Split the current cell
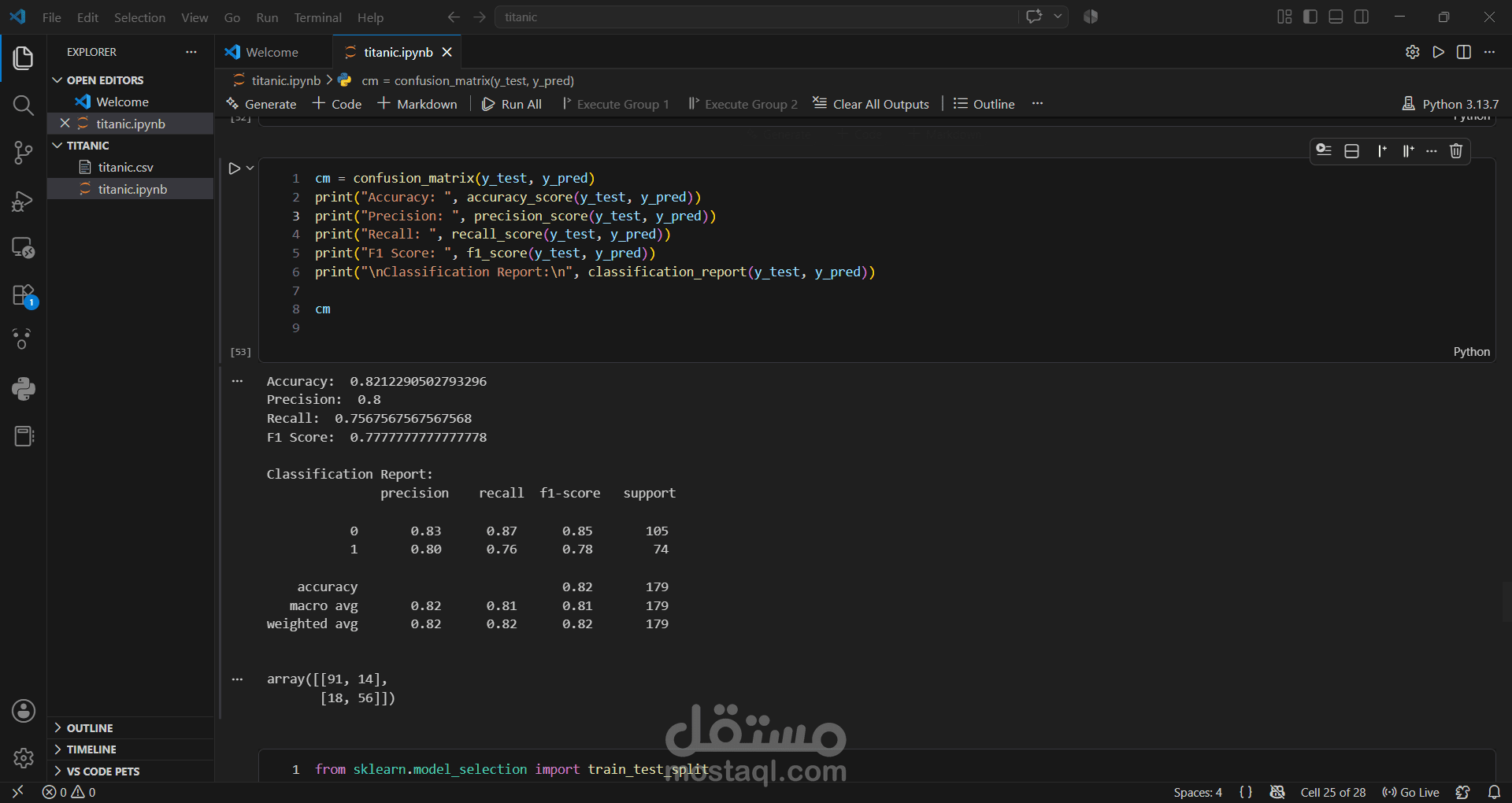 [1351, 151]
